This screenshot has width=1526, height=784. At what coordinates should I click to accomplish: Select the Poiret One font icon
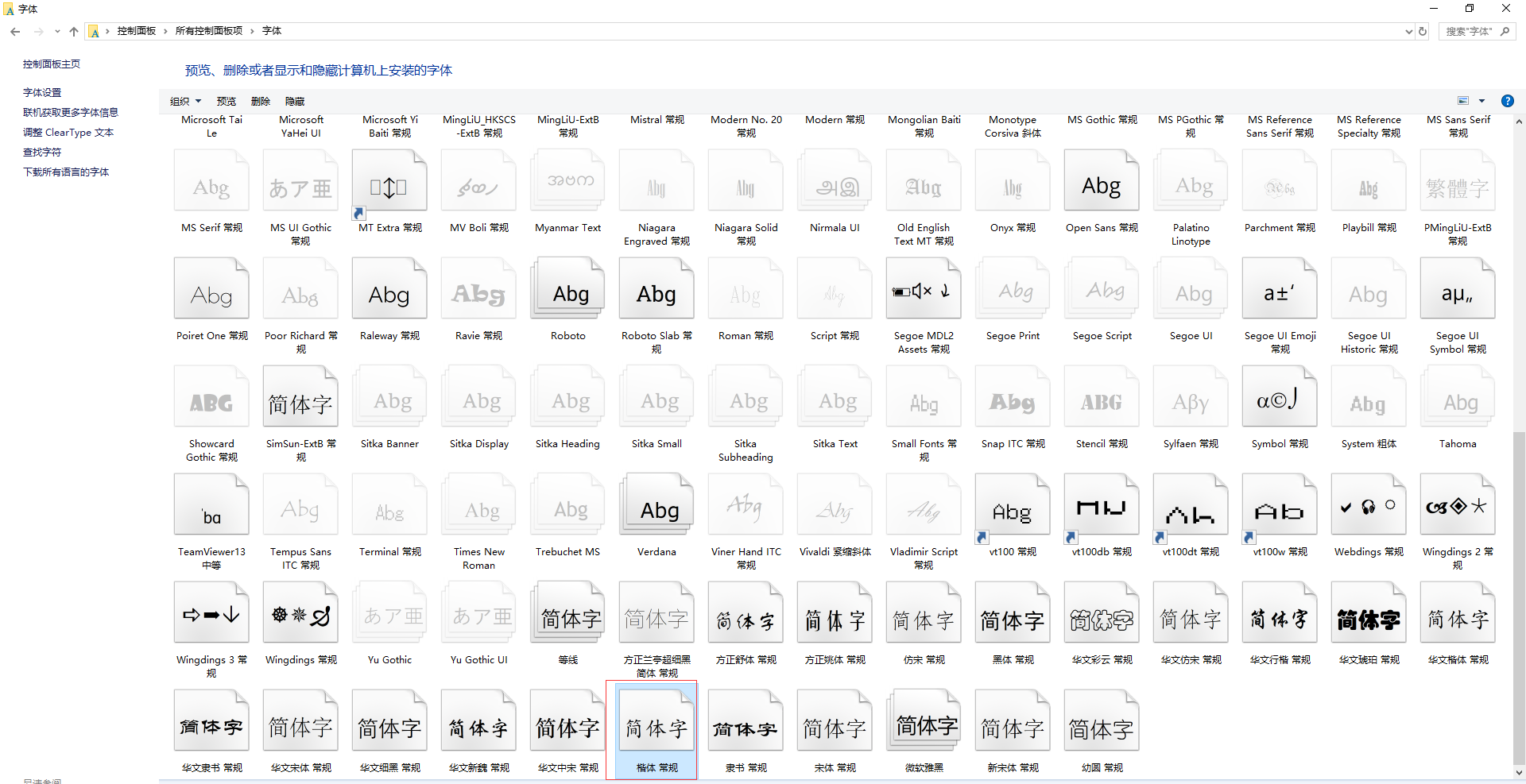(x=211, y=289)
